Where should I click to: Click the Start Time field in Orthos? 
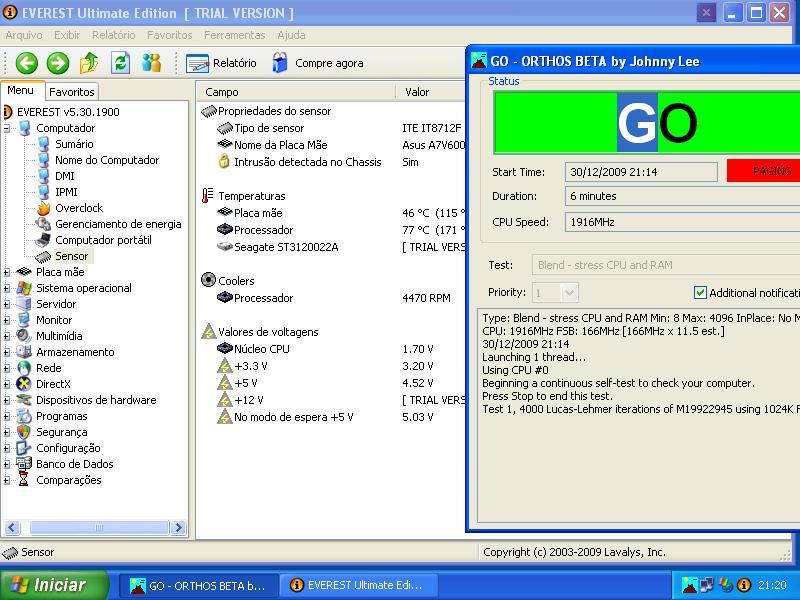641,172
